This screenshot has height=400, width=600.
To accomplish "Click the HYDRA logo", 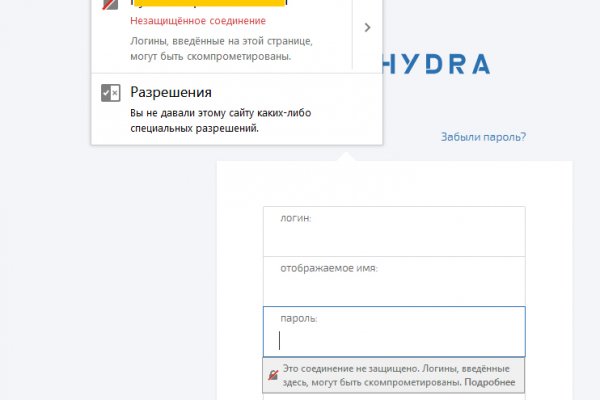I will 438,66.
